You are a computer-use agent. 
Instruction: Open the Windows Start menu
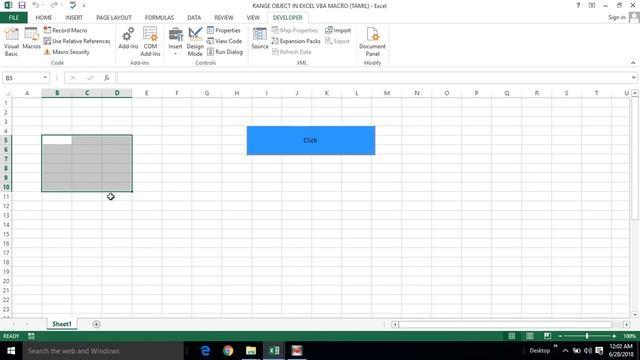pyautogui.click(x=11, y=351)
